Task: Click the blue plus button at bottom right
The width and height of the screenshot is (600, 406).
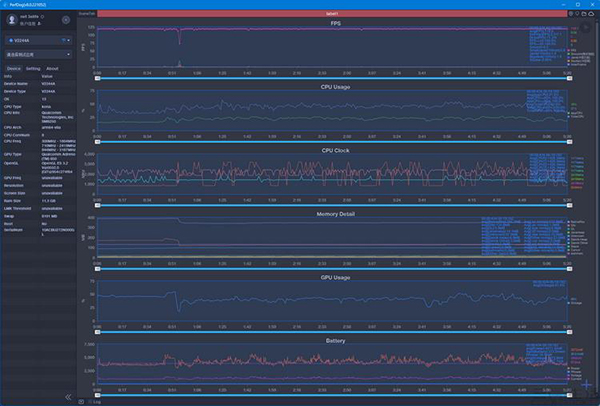Action: tap(587, 384)
